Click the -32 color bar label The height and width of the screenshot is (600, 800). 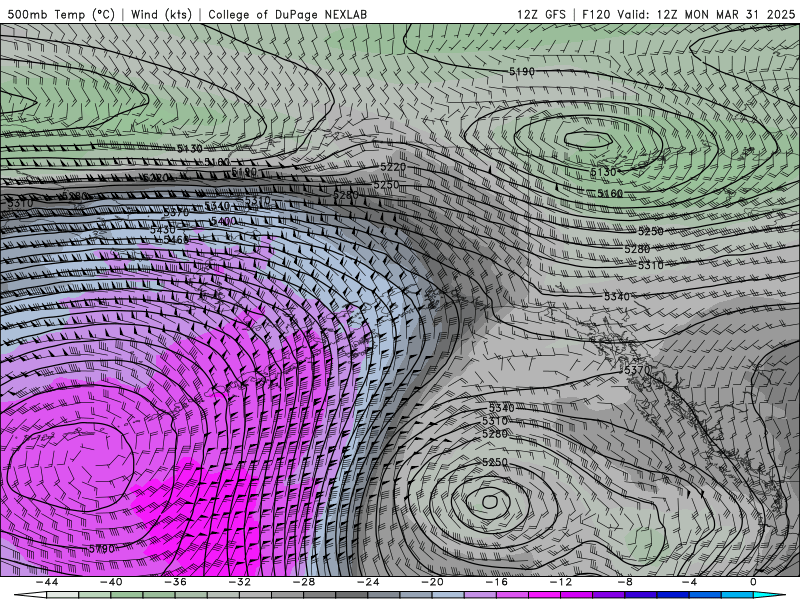pyautogui.click(x=239, y=582)
